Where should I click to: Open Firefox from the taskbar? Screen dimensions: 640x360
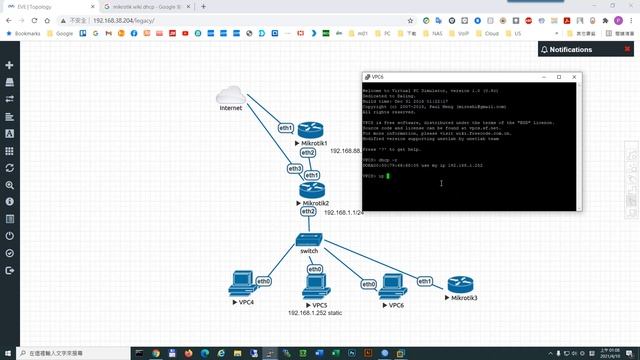click(188, 353)
